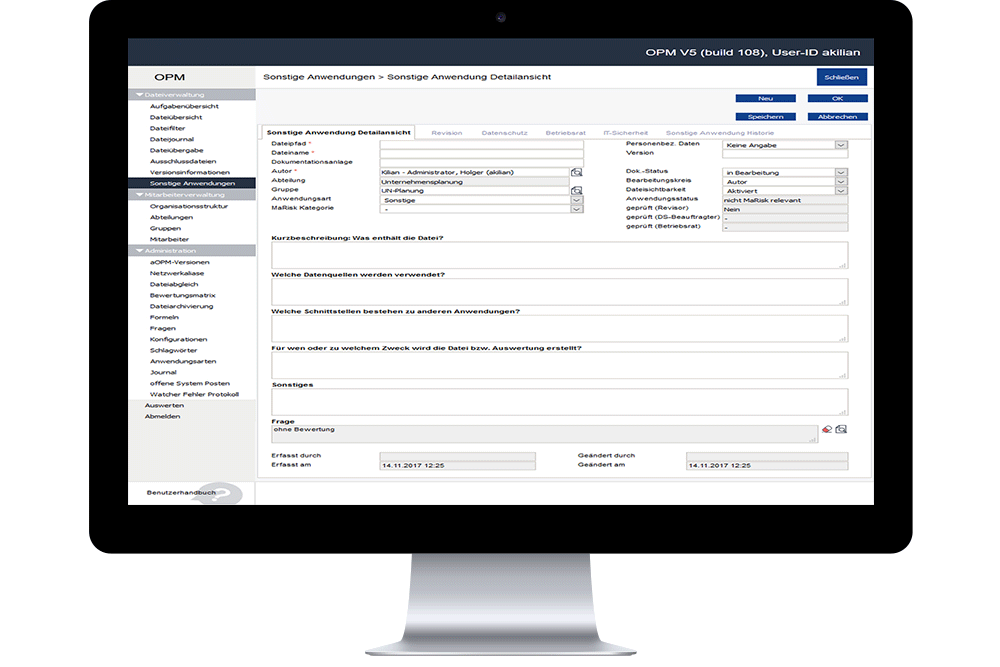Open the Personenbez. Daten dropdown
Image resolution: width=1000 pixels, height=667 pixels.
click(841, 144)
